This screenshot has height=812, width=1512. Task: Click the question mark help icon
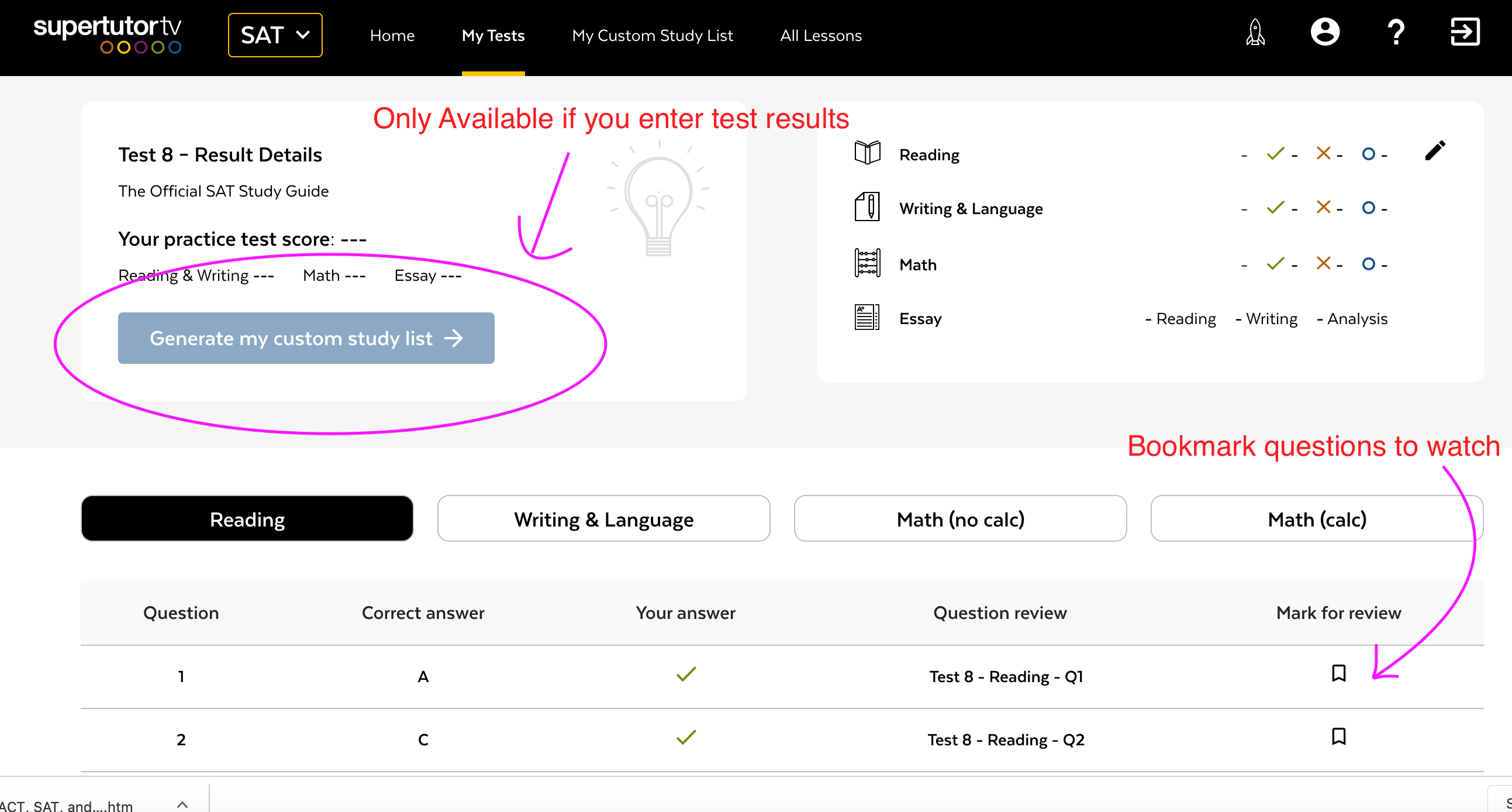[x=1396, y=33]
